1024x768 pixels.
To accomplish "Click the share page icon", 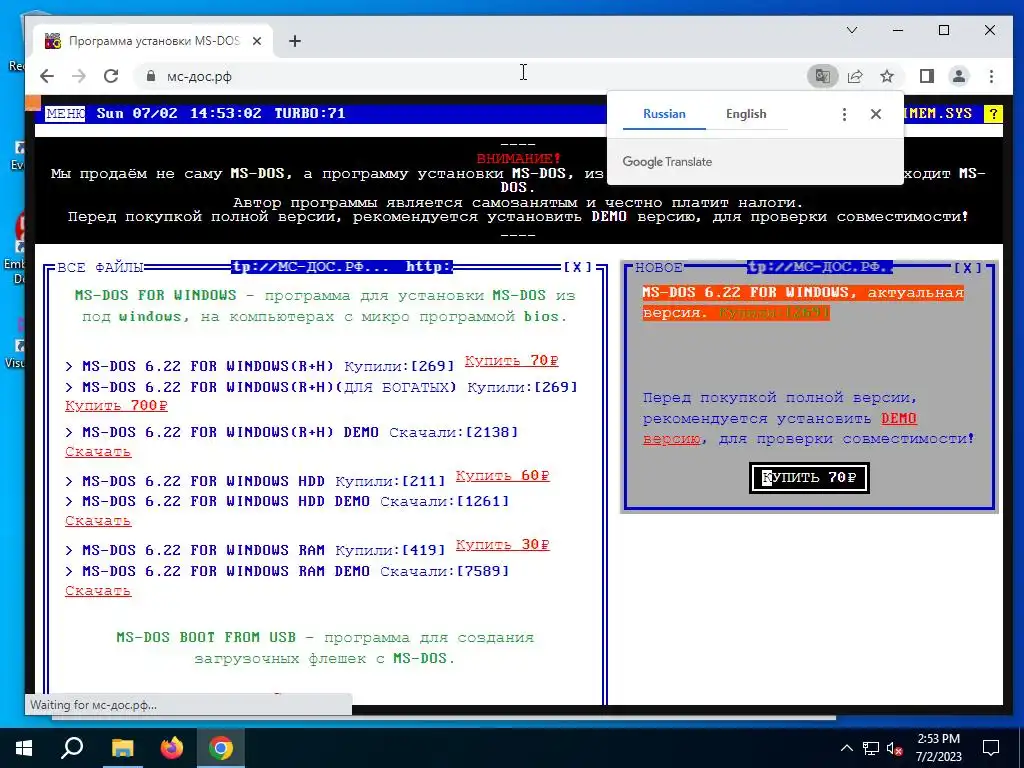I will point(855,76).
